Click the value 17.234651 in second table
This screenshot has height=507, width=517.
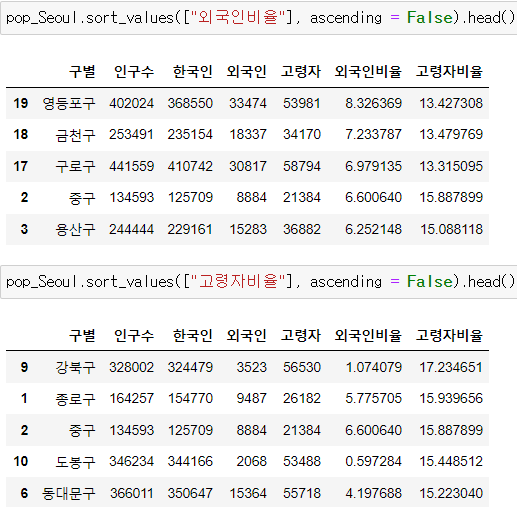pos(451,367)
